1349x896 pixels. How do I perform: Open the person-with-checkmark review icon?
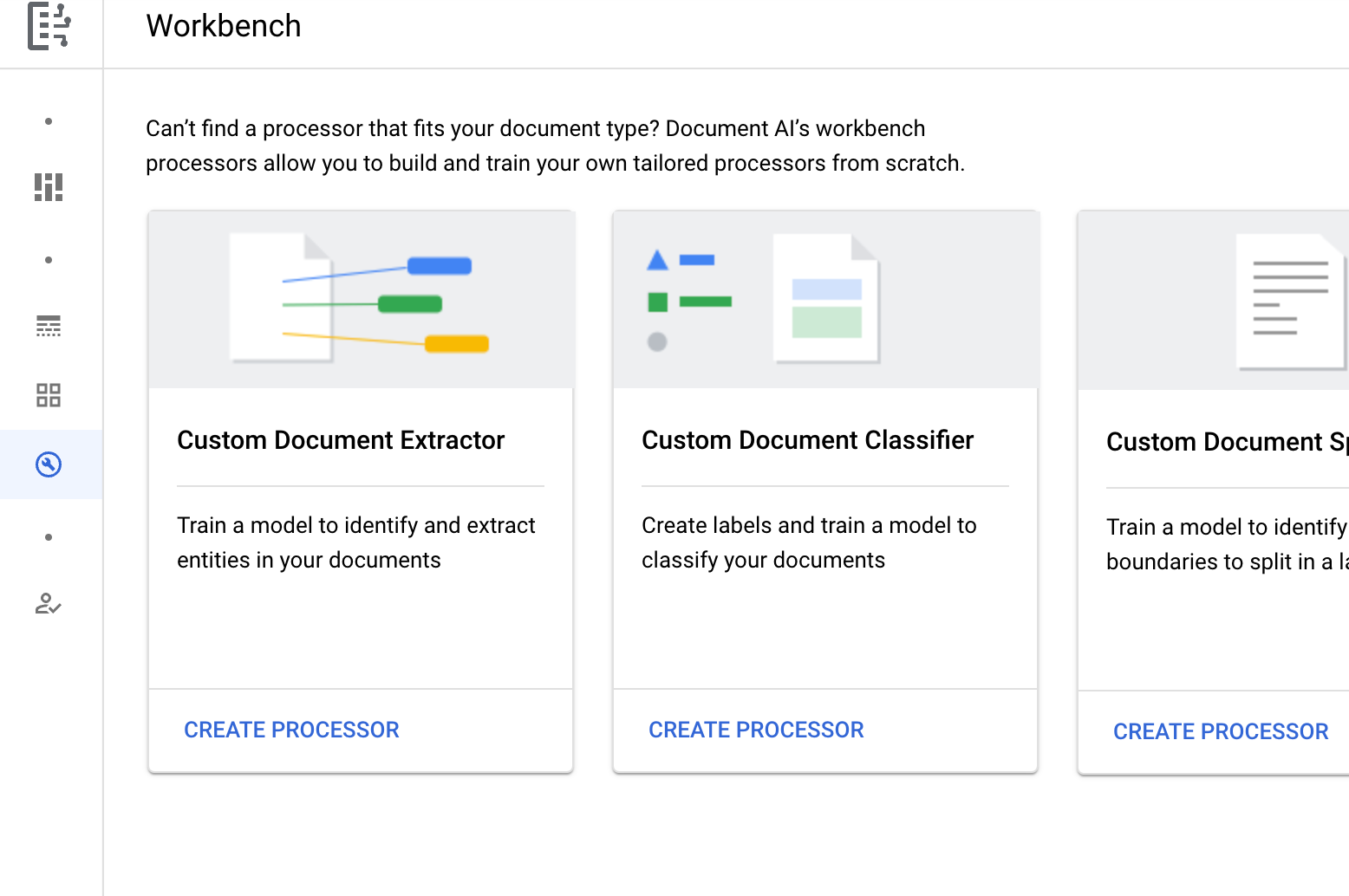point(49,603)
